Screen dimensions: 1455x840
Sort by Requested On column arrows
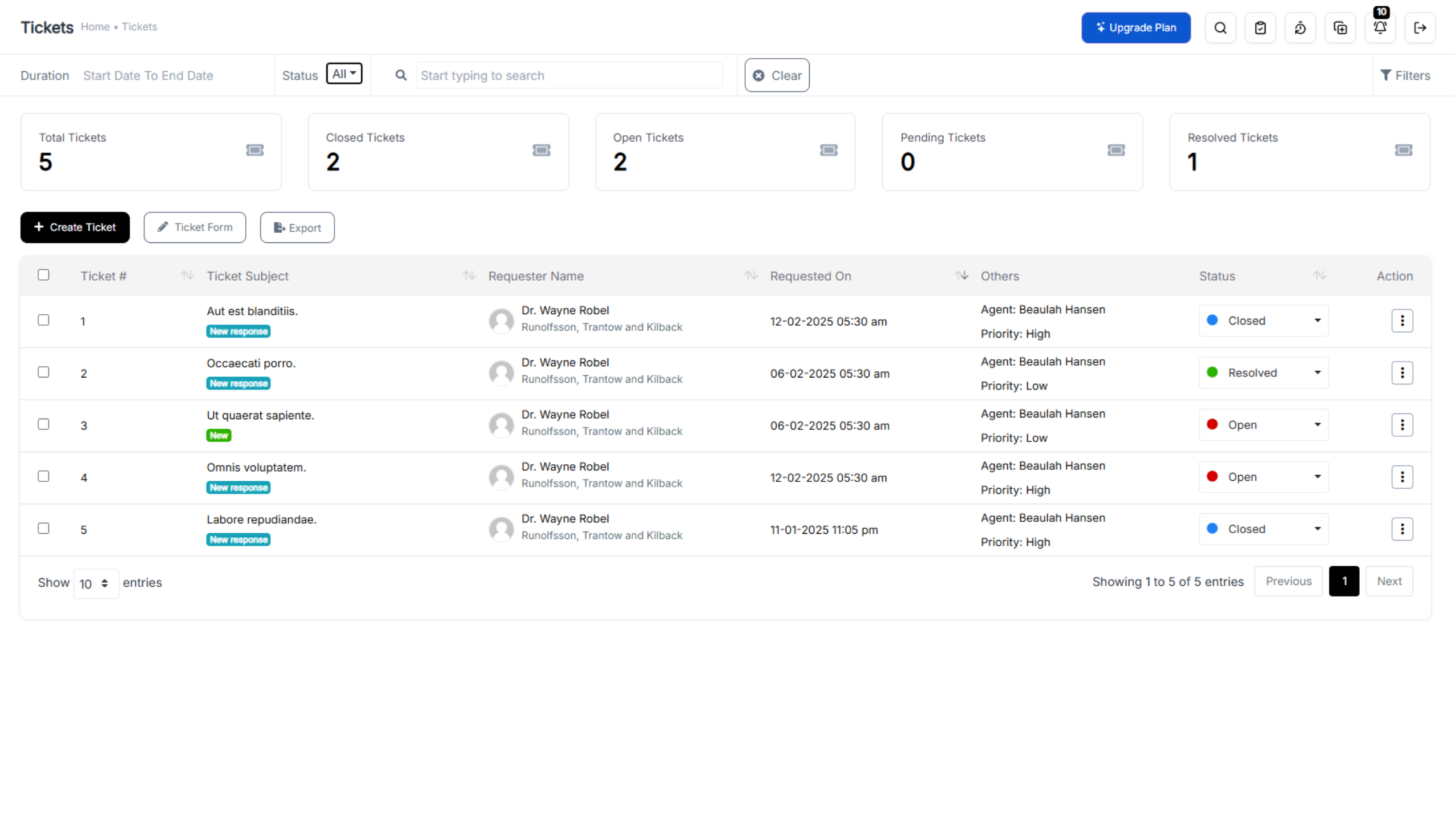pyautogui.click(x=961, y=276)
